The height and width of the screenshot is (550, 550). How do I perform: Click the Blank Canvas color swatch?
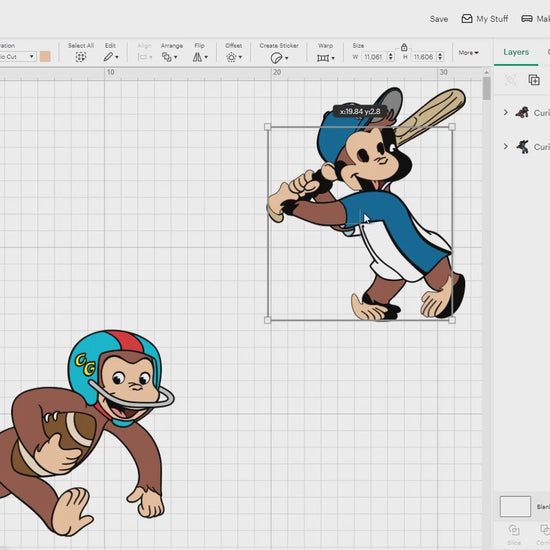tap(515, 507)
